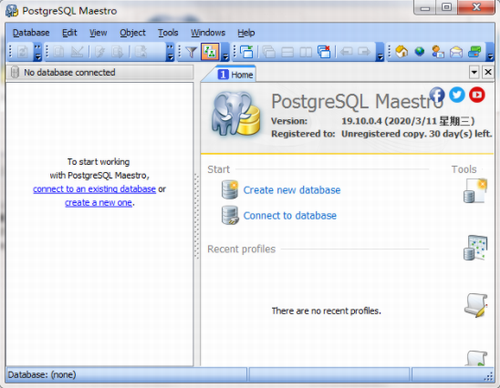Open the Twitter icon link
This screenshot has width=500, height=388.
tap(457, 95)
